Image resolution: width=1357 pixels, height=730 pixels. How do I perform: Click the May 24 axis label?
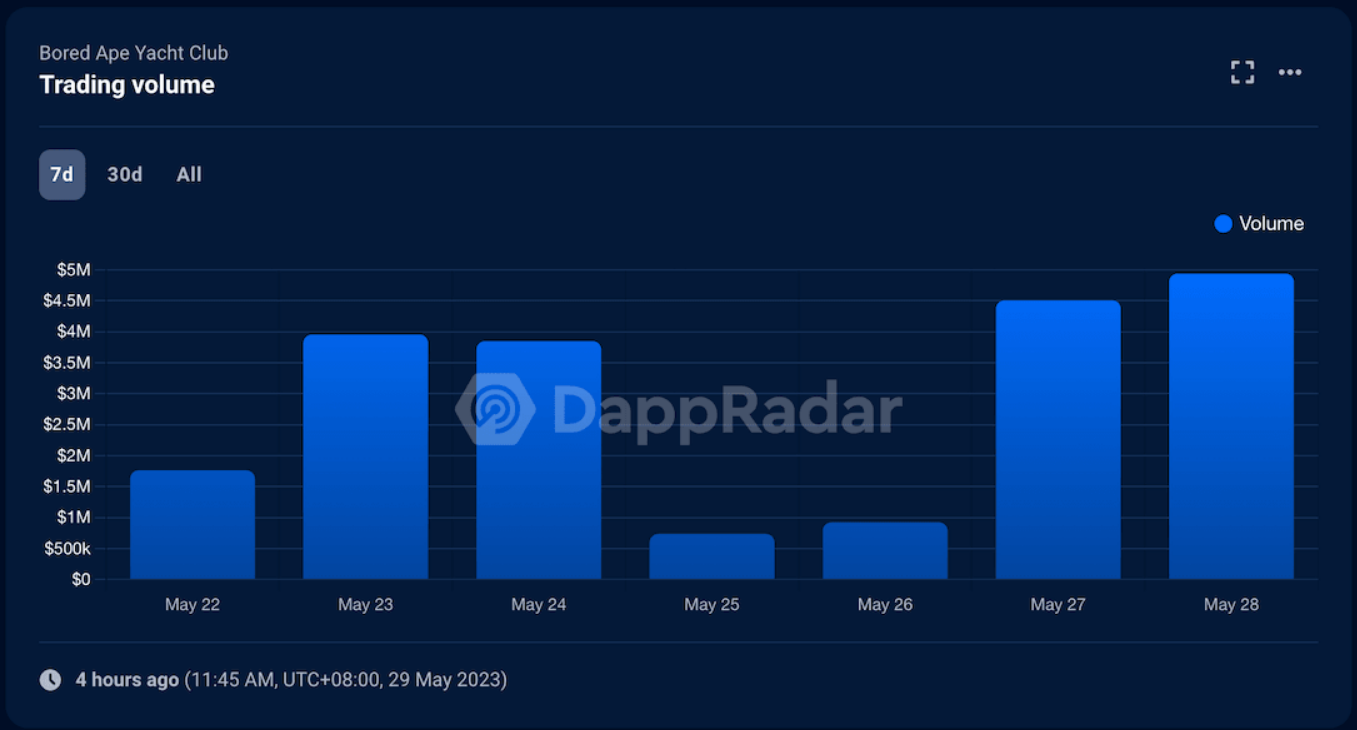tap(539, 605)
